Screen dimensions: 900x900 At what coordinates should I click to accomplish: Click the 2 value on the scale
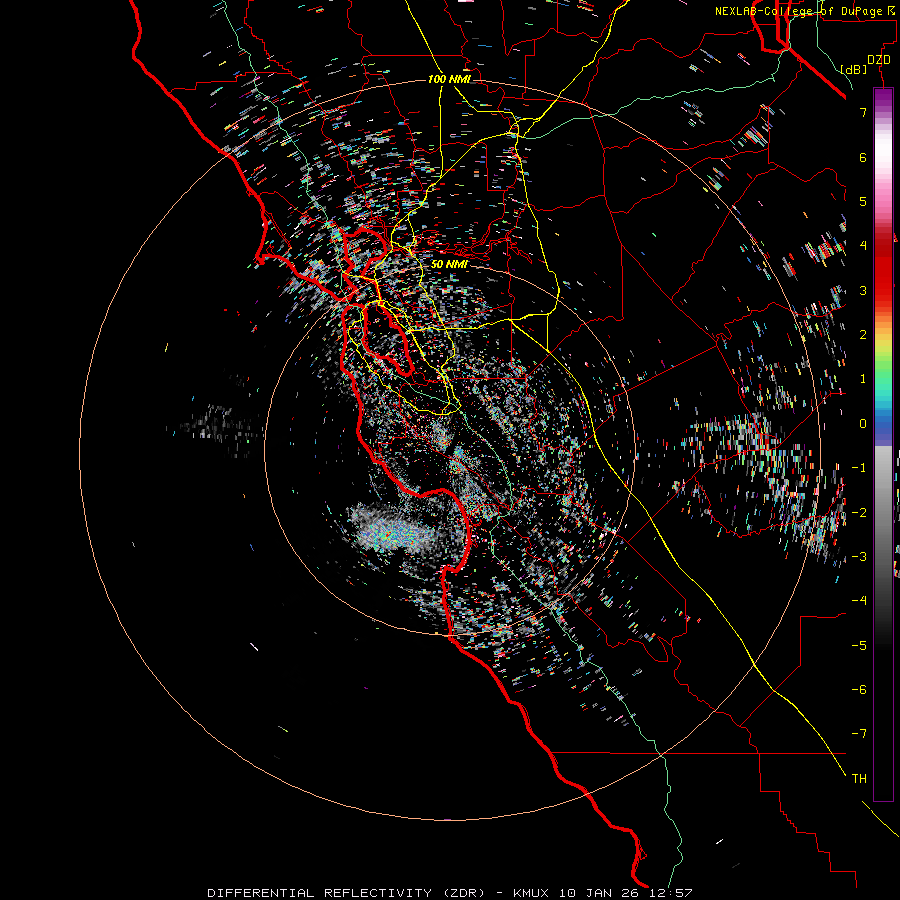coord(863,335)
